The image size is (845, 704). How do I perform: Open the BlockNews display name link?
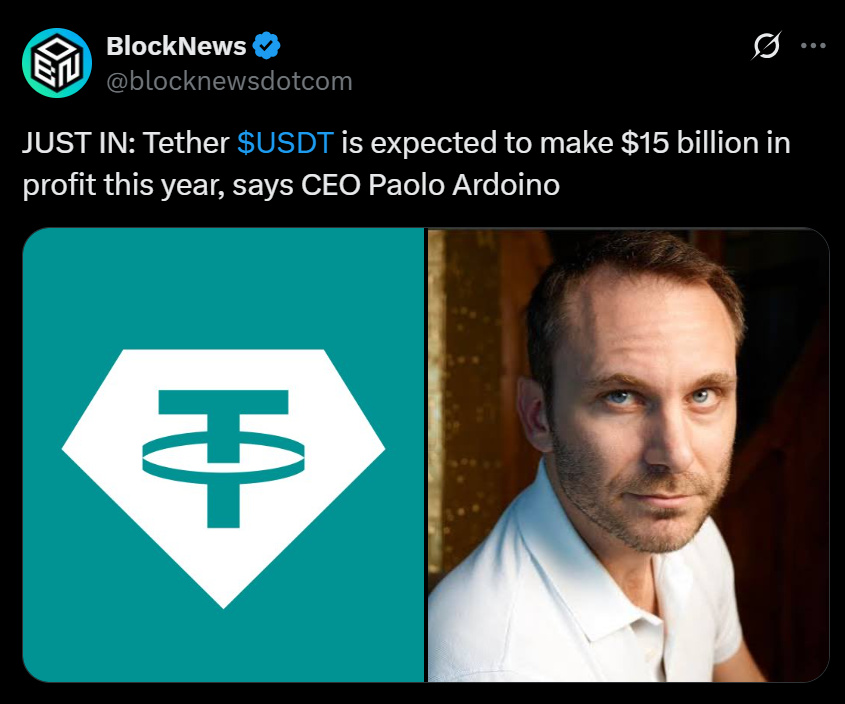pyautogui.click(x=176, y=46)
